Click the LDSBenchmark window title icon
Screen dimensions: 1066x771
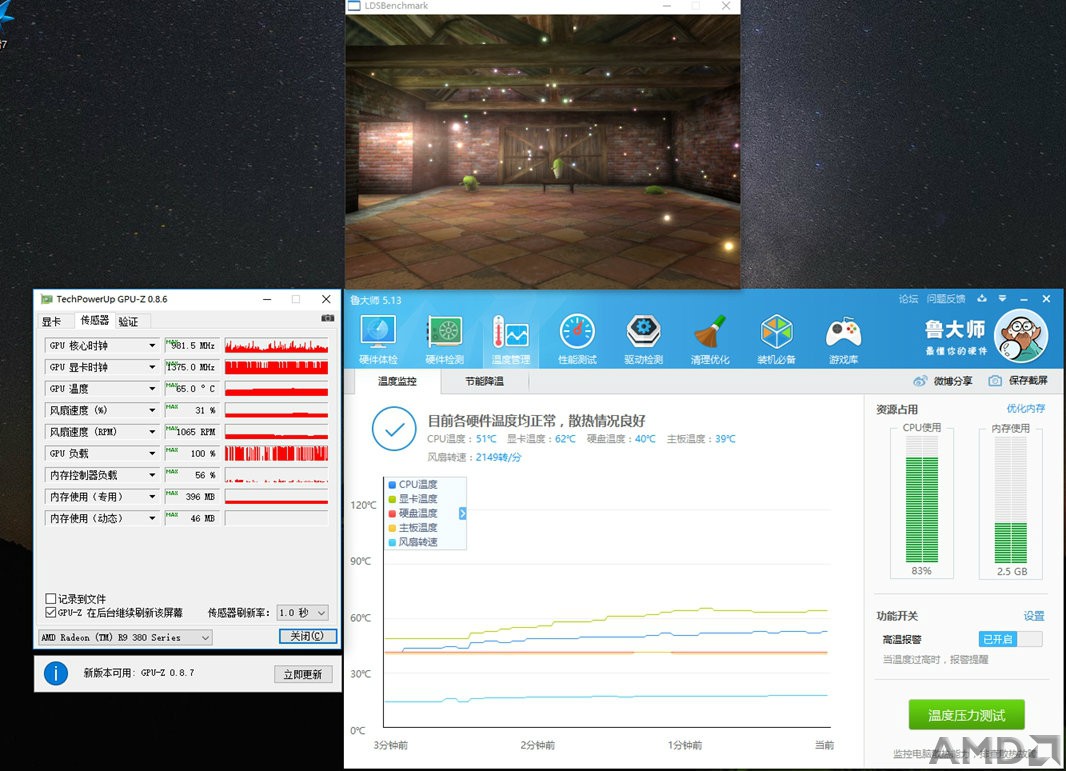[354, 6]
